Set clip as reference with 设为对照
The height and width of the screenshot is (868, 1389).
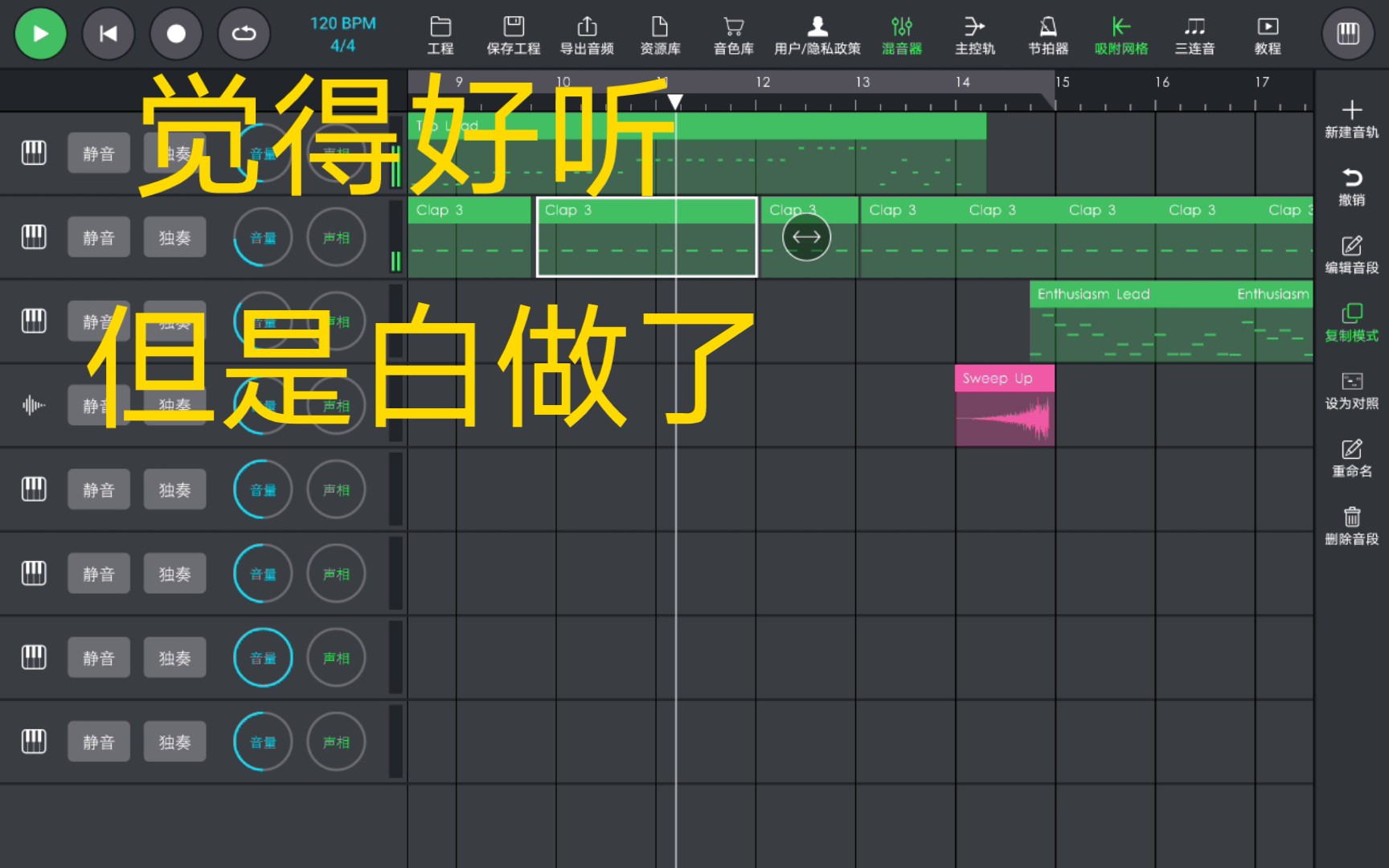click(x=1352, y=390)
